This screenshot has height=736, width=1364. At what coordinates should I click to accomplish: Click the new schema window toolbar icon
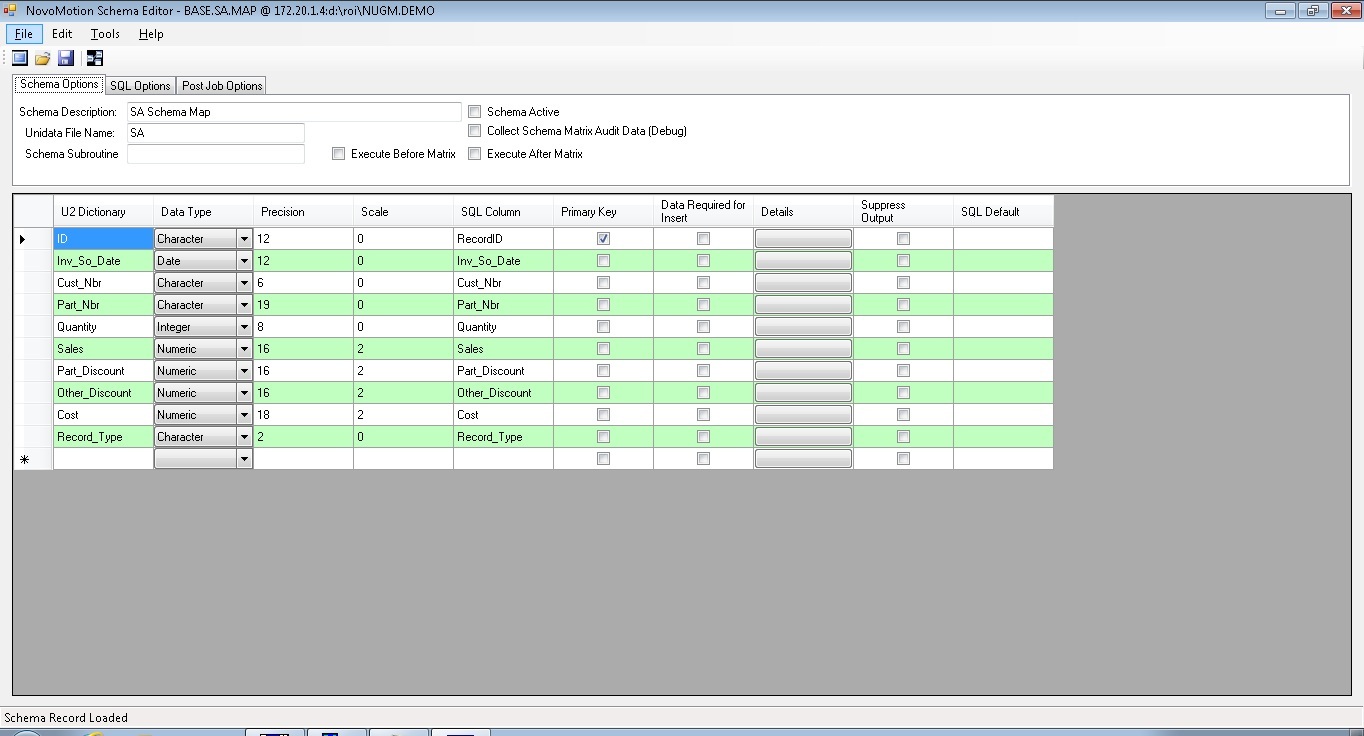click(x=20, y=58)
